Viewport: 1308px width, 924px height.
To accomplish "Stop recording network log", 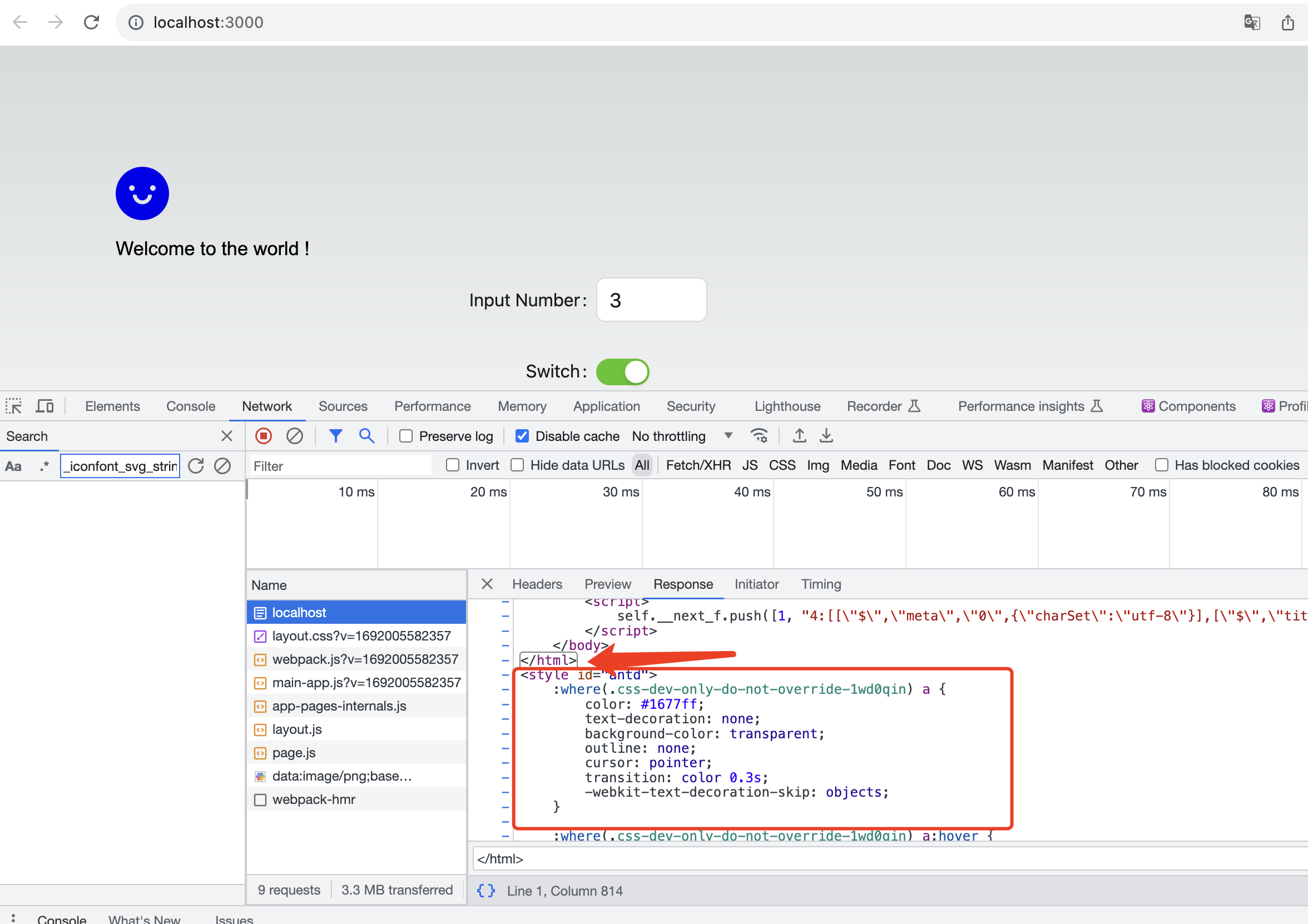I will tap(263, 435).
